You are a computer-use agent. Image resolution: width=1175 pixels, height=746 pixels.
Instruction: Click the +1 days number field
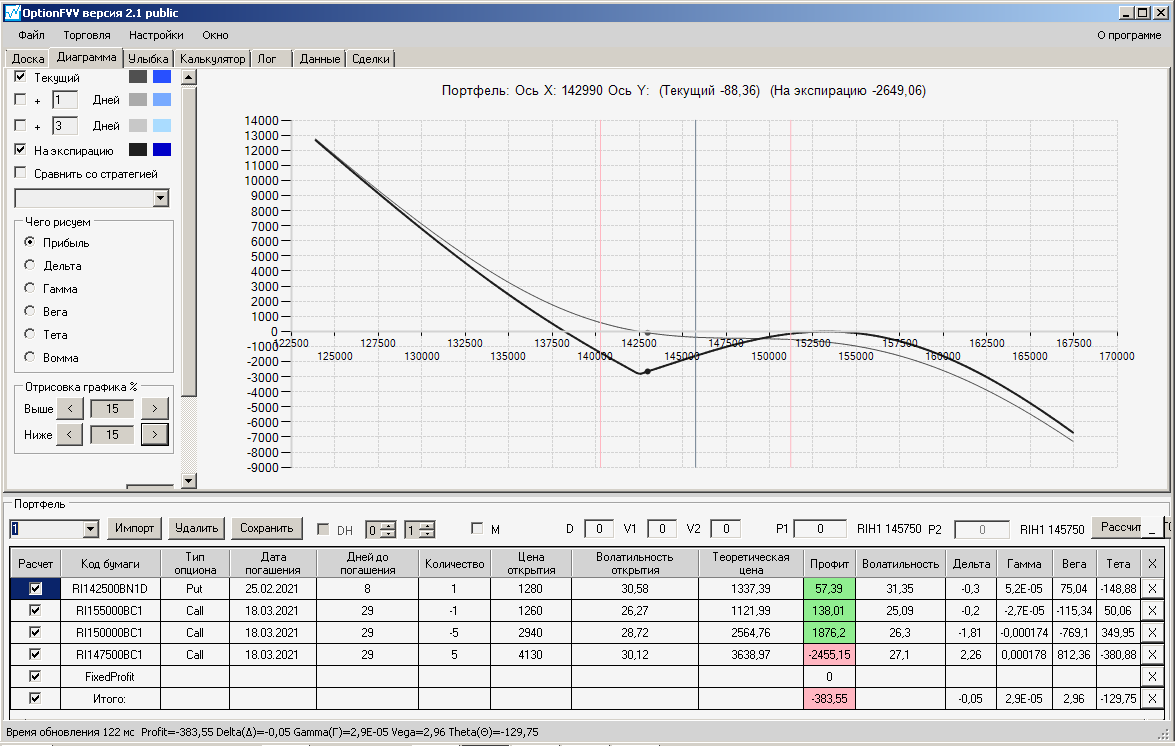coord(64,100)
